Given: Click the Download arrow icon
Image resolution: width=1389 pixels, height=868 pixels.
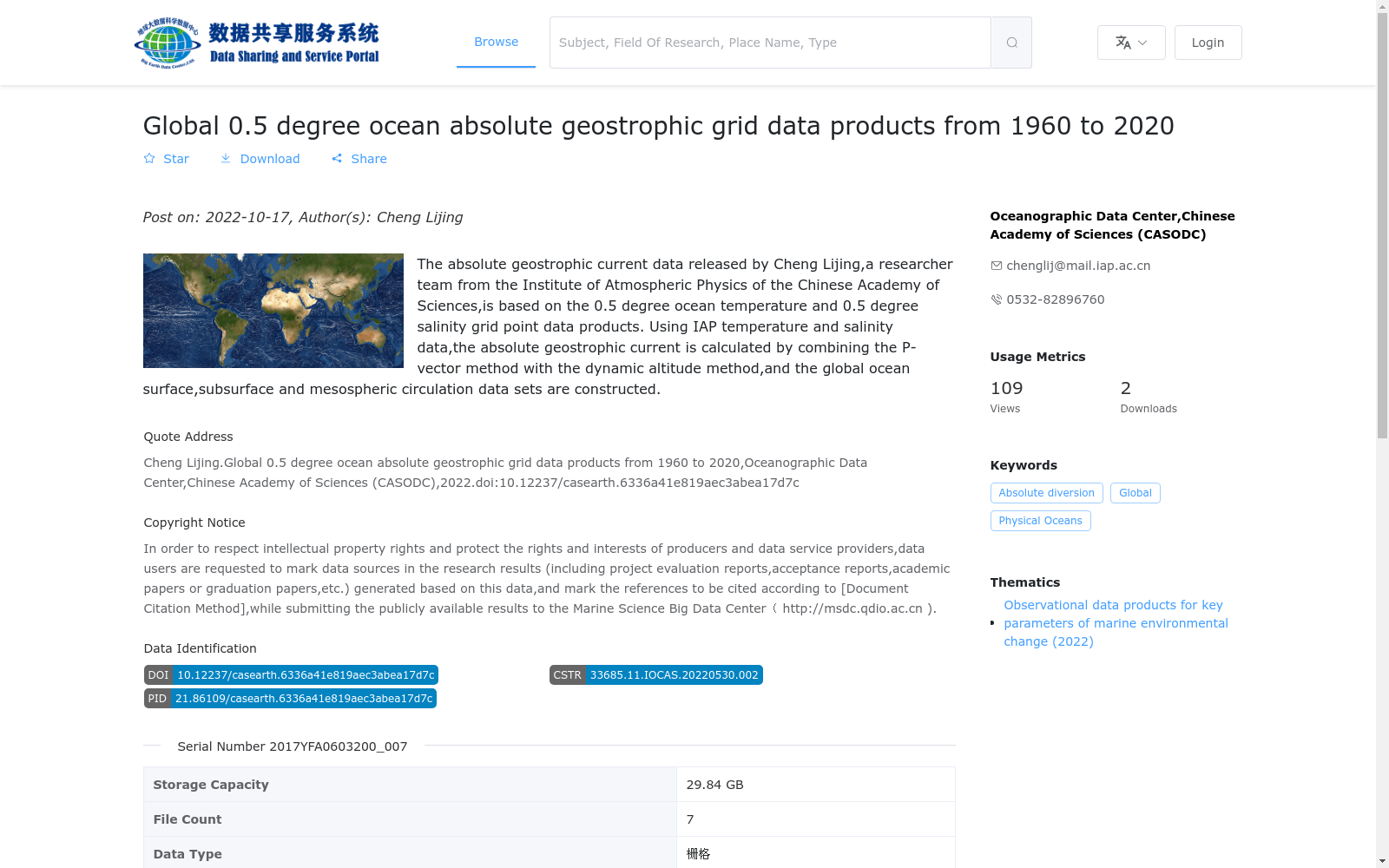Looking at the screenshot, I should [x=226, y=159].
